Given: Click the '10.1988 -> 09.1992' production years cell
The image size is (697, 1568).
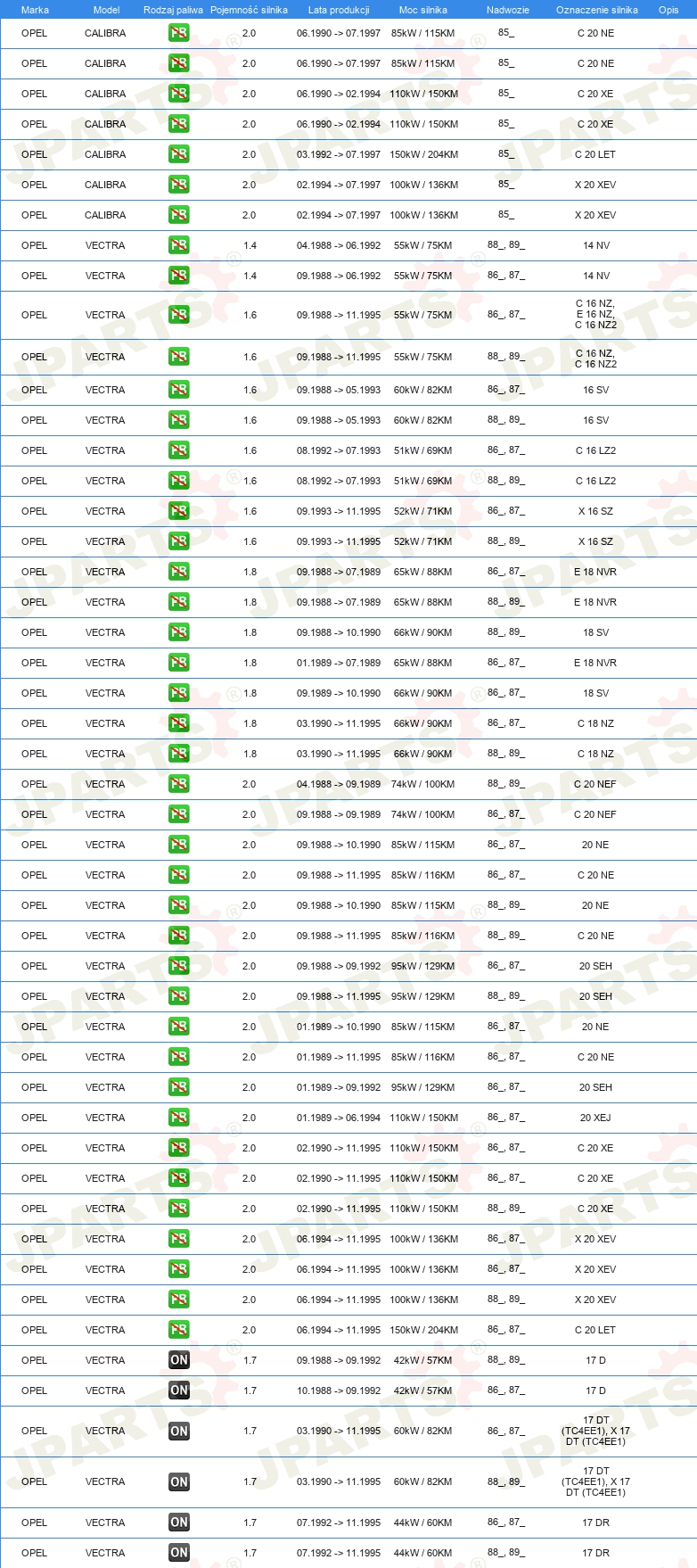Looking at the screenshot, I should (339, 1391).
